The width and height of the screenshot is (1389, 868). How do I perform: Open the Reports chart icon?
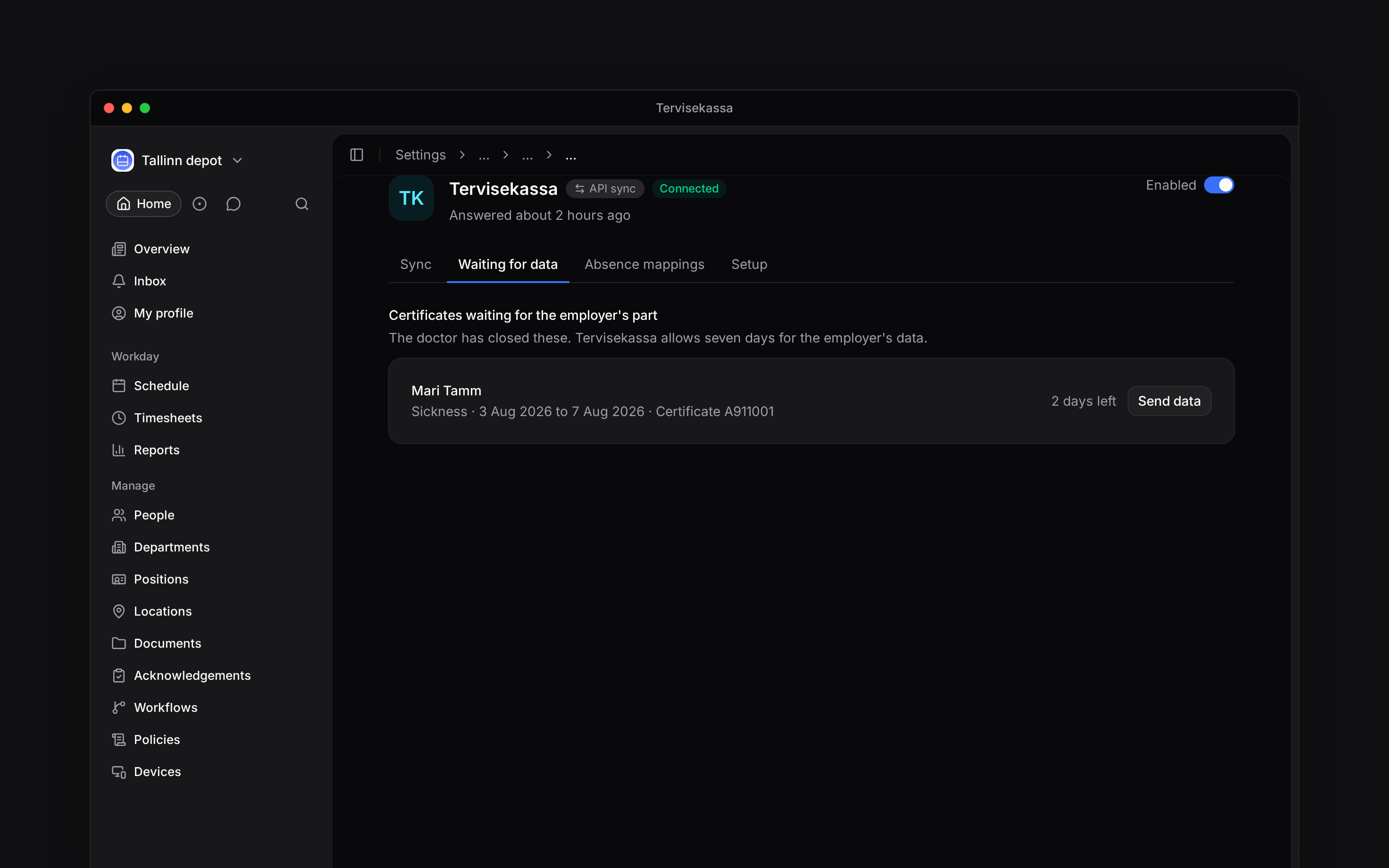click(119, 450)
